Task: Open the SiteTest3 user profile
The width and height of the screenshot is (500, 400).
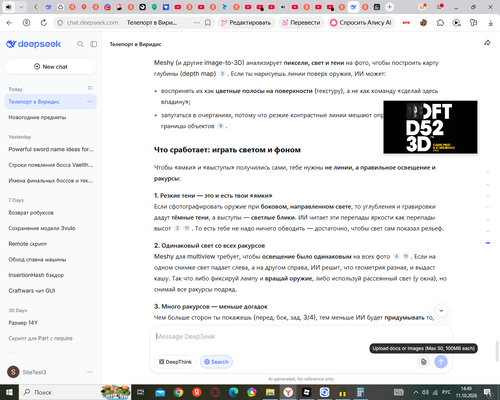Action: pos(27,372)
